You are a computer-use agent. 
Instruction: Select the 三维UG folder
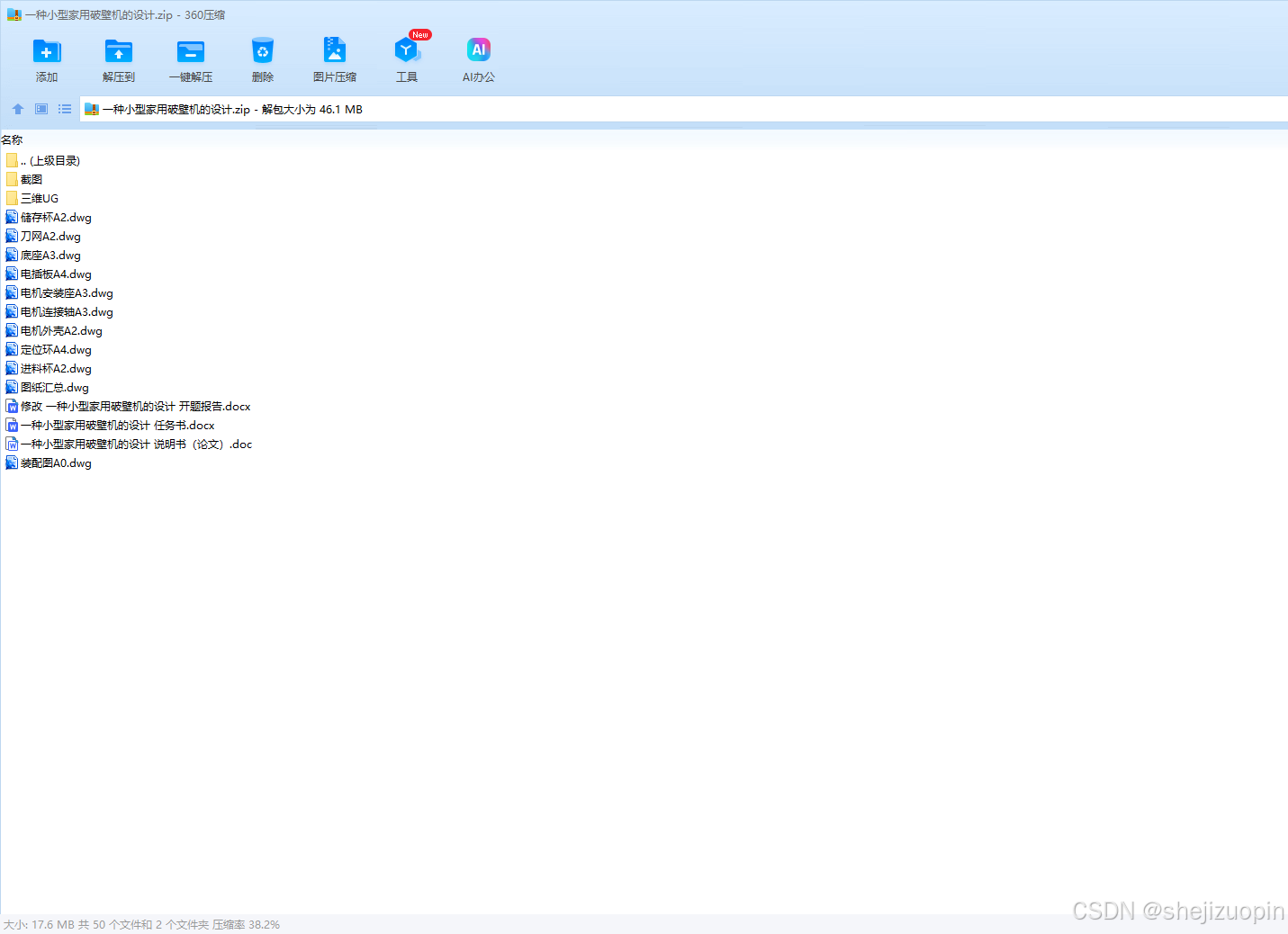(32, 198)
